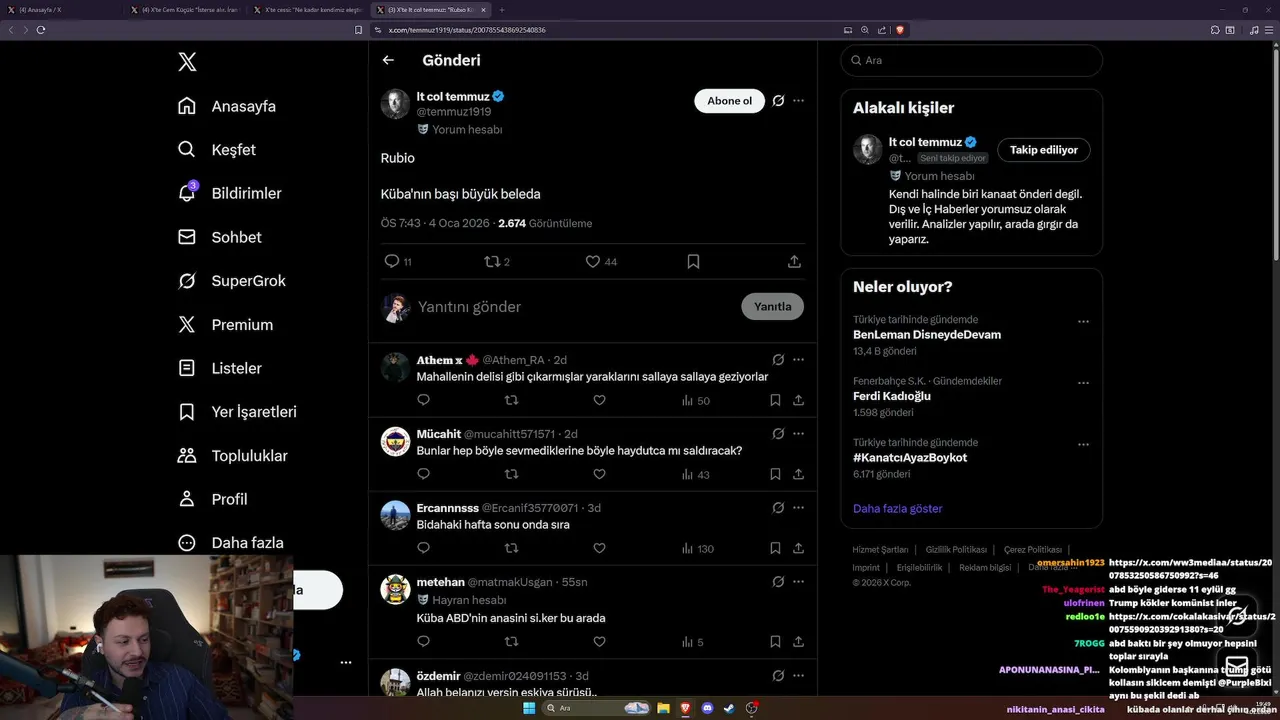
Task: Bookmark page via address bar icon
Action: pos(359,30)
